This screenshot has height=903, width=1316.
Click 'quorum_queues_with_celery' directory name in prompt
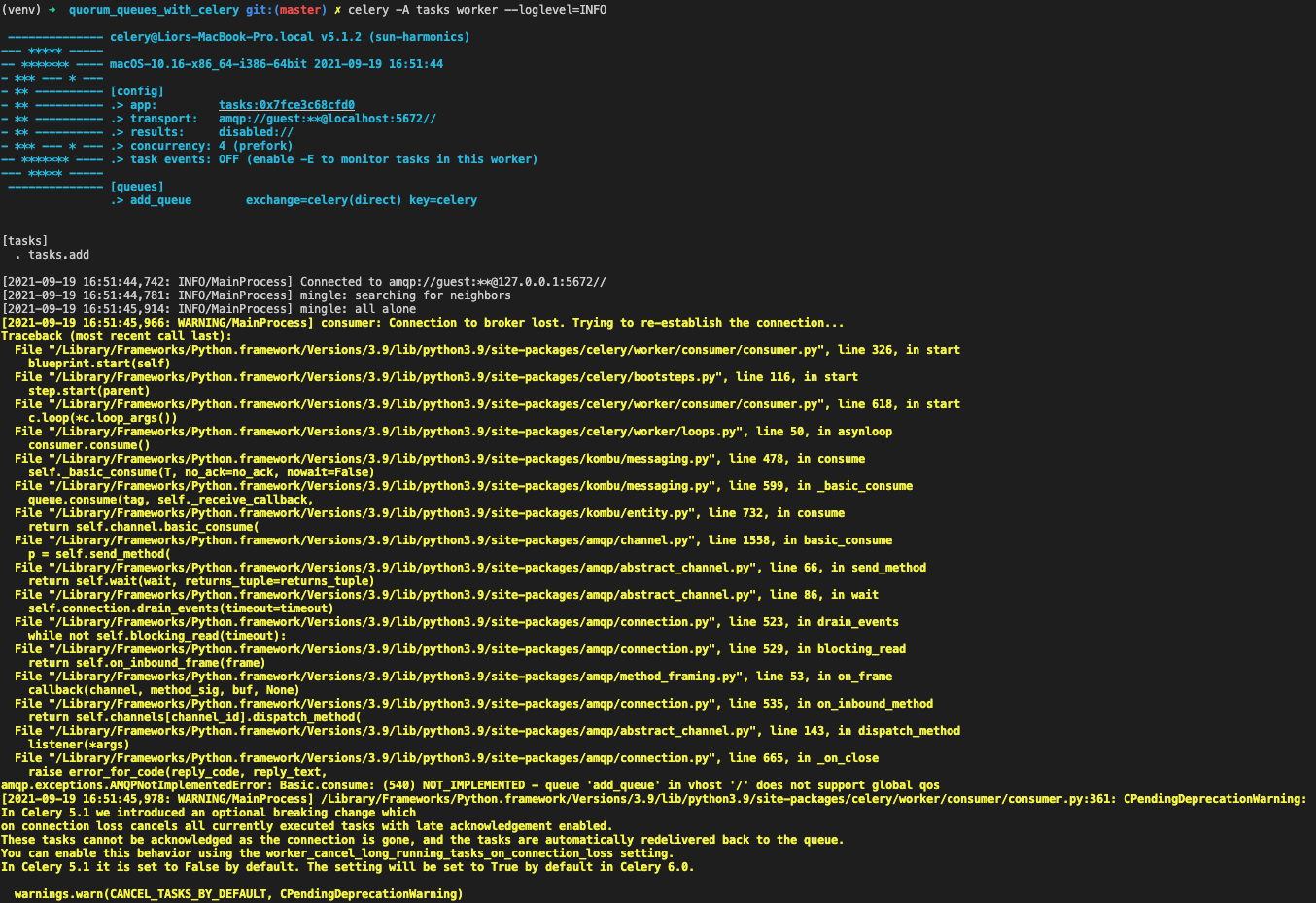(154, 10)
